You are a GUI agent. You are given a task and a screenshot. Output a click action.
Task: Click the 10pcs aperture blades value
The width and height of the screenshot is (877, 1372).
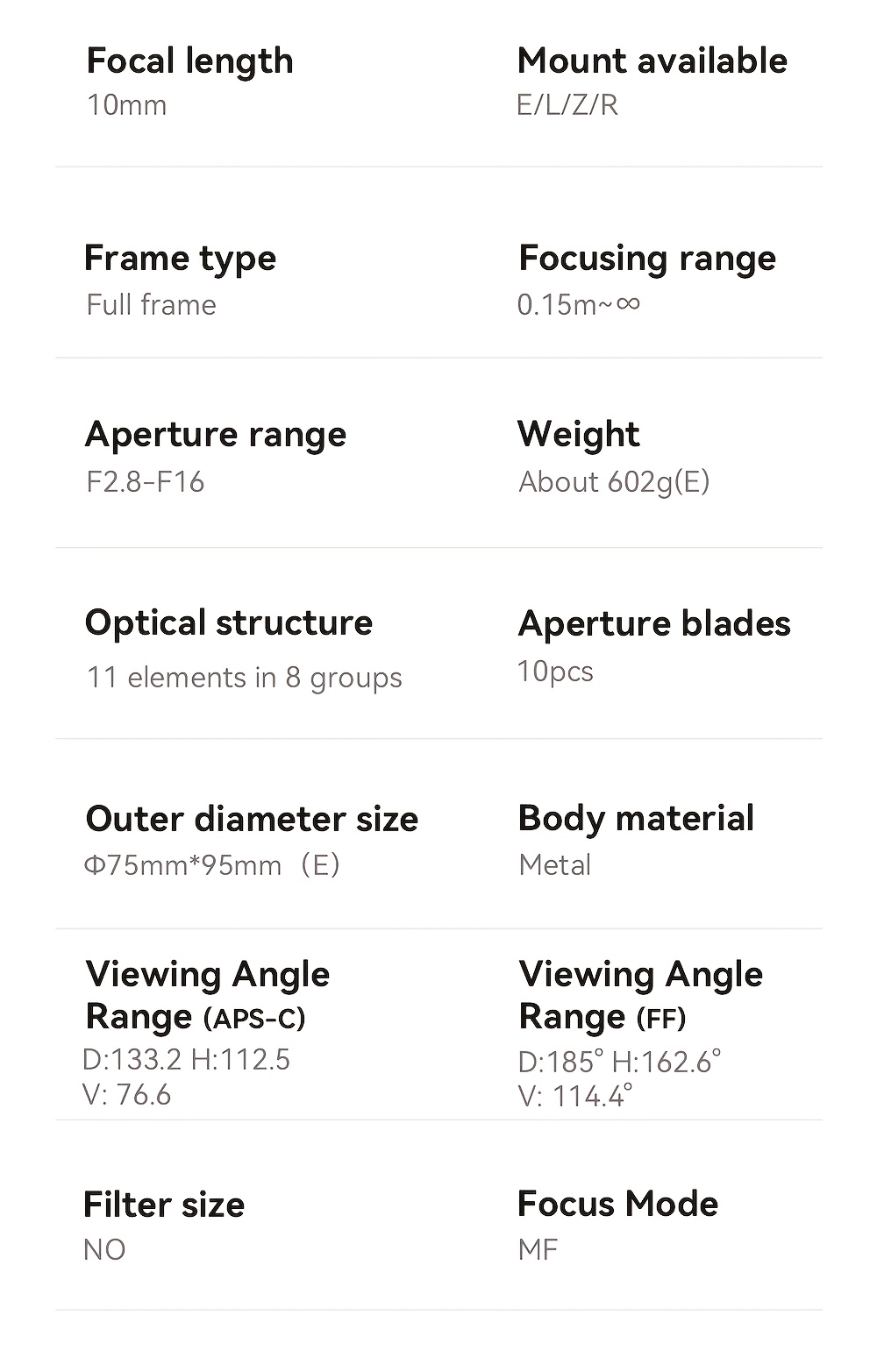tap(555, 672)
